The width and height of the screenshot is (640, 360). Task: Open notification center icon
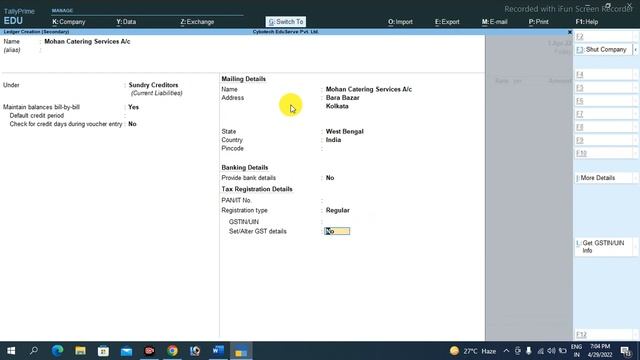click(626, 351)
